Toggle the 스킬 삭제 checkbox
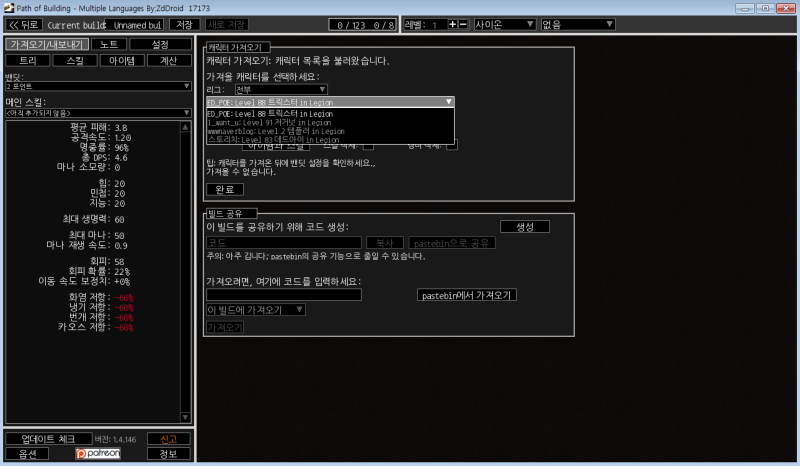Screen dimensions: 800x466 [368, 145]
